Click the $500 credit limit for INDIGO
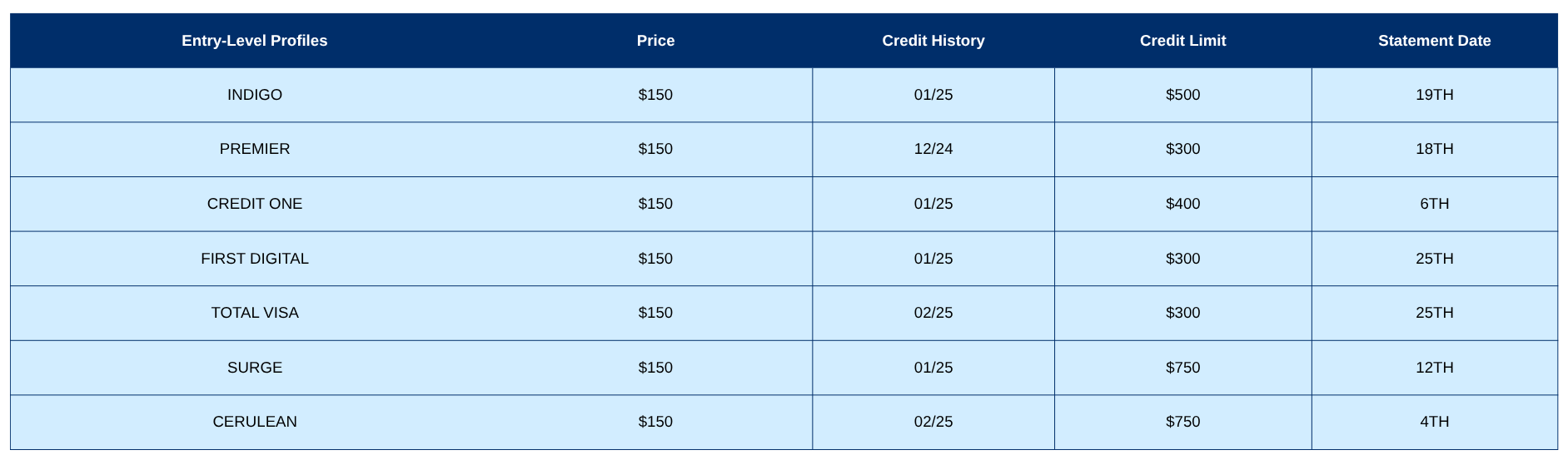This screenshot has width=1568, height=460. (1182, 95)
